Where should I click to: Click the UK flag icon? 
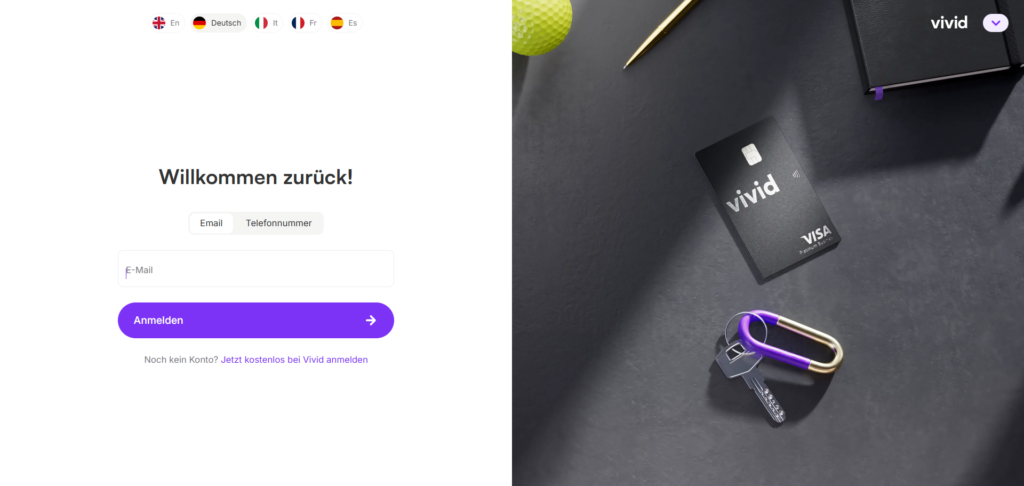[x=159, y=23]
